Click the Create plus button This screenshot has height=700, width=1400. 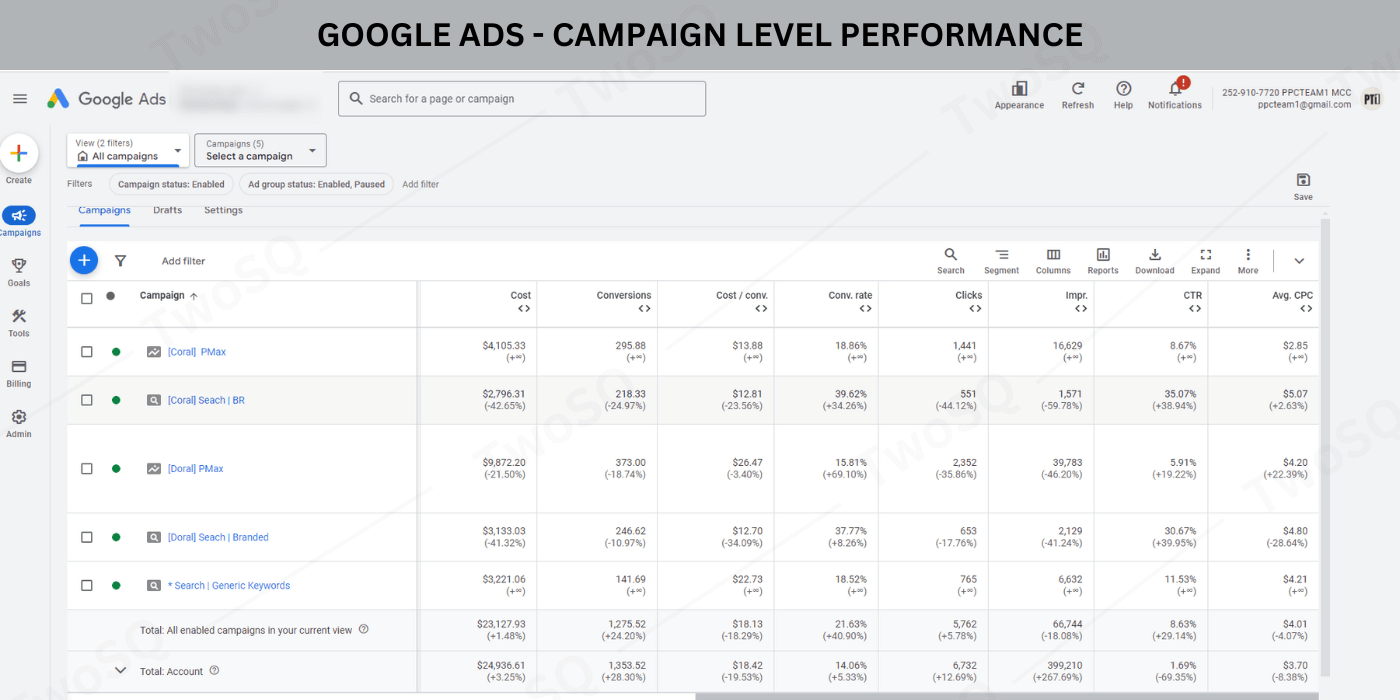coord(19,154)
